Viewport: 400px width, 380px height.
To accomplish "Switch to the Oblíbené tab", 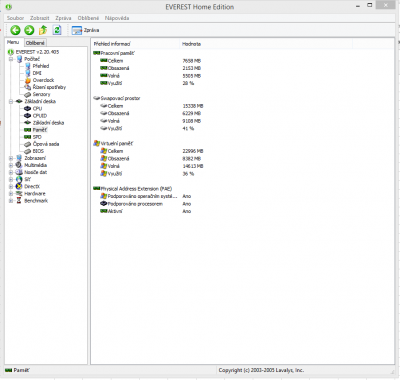I will 35,43.
